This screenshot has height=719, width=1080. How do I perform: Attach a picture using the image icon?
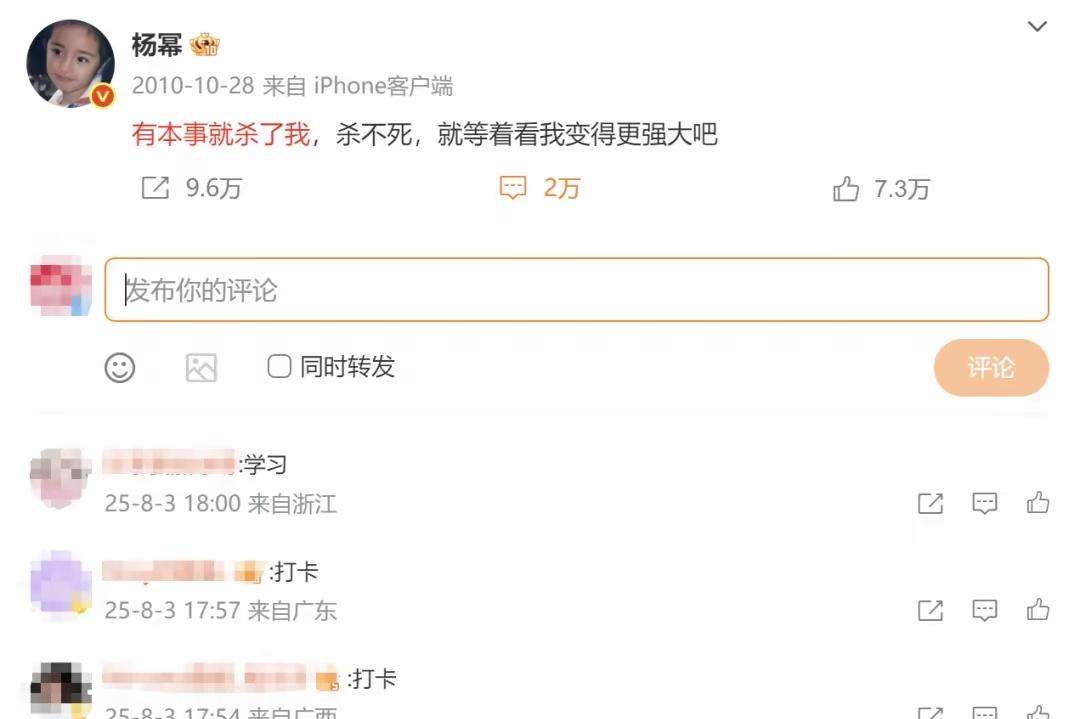pyautogui.click(x=201, y=368)
